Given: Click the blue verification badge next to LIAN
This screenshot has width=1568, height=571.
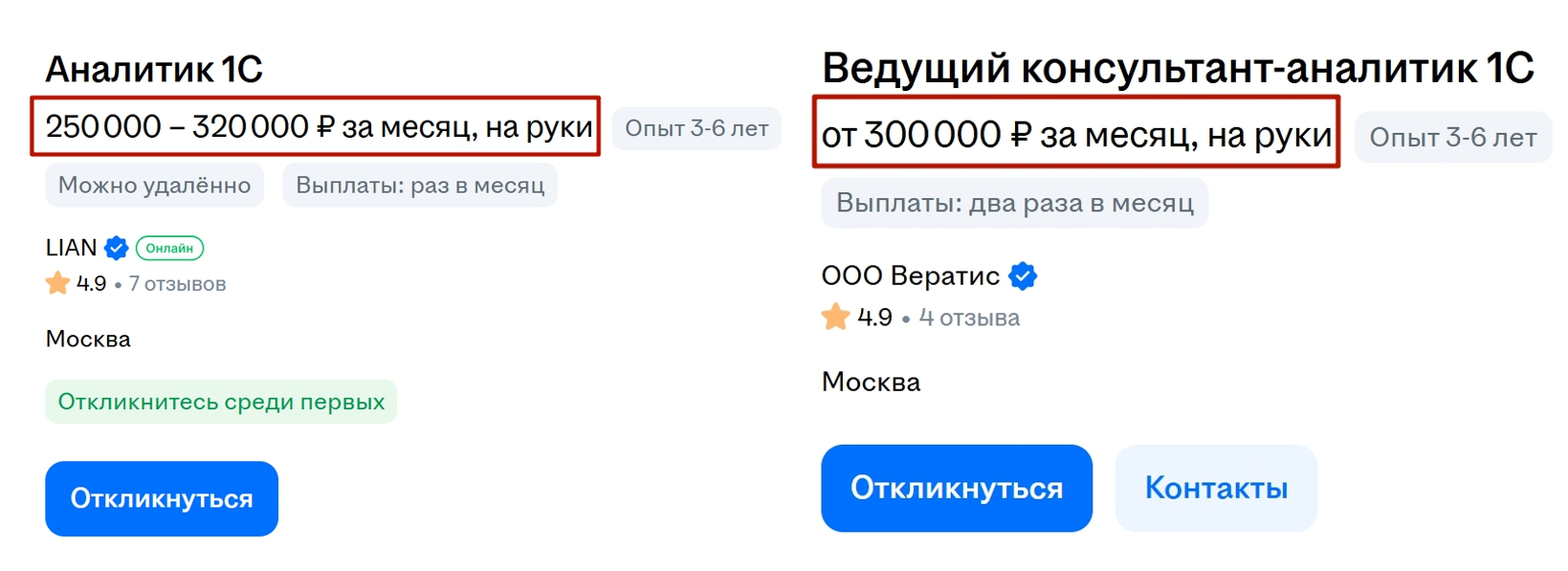Looking at the screenshot, I should point(115,248).
